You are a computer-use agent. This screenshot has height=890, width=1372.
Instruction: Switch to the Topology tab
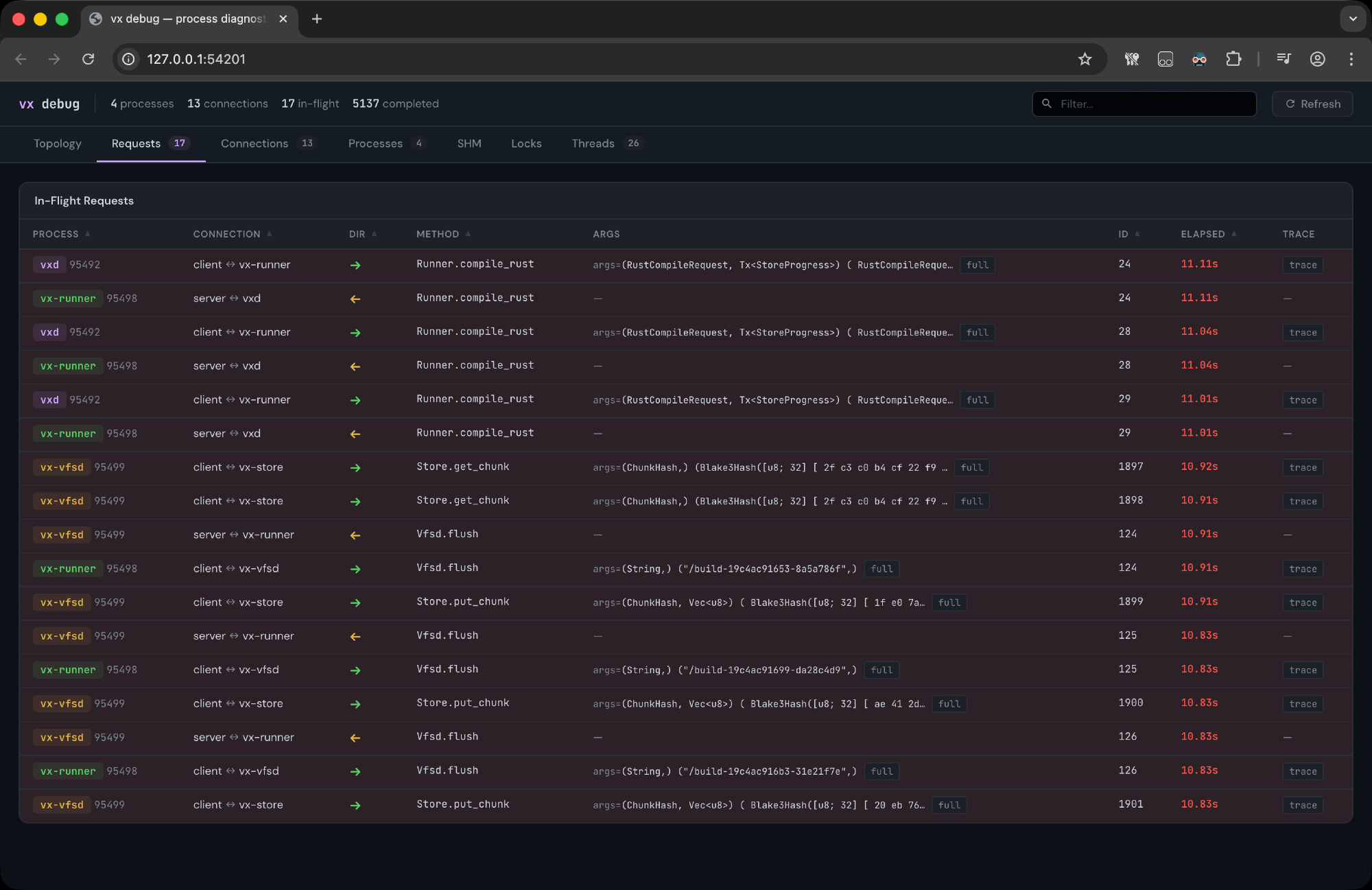coord(58,143)
